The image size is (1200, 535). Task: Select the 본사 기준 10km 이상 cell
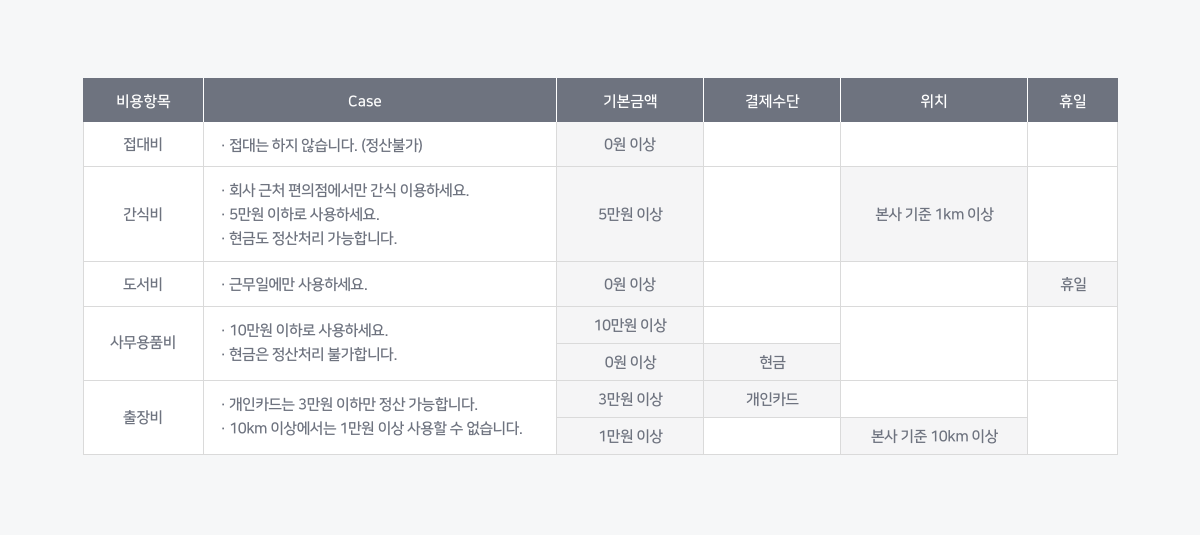934,436
